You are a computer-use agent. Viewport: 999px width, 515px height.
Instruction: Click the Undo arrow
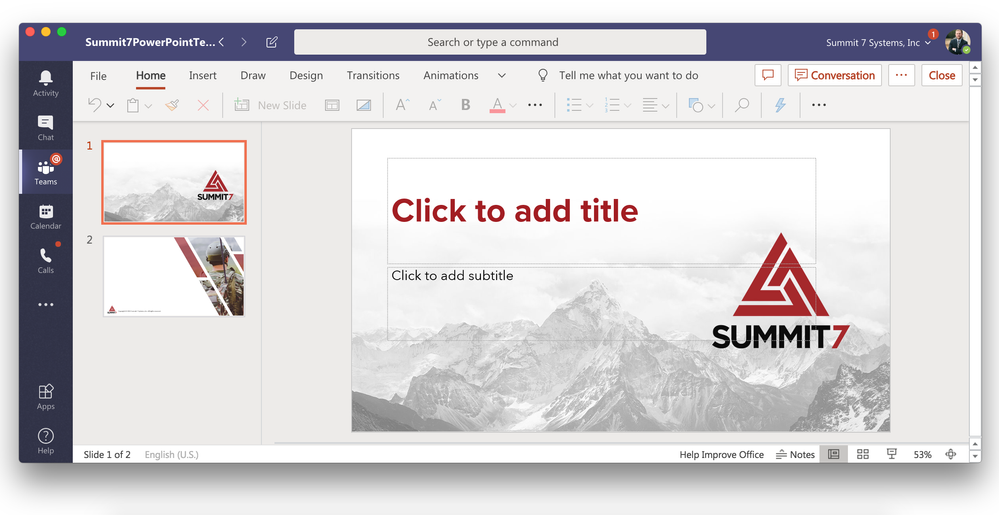[94, 105]
